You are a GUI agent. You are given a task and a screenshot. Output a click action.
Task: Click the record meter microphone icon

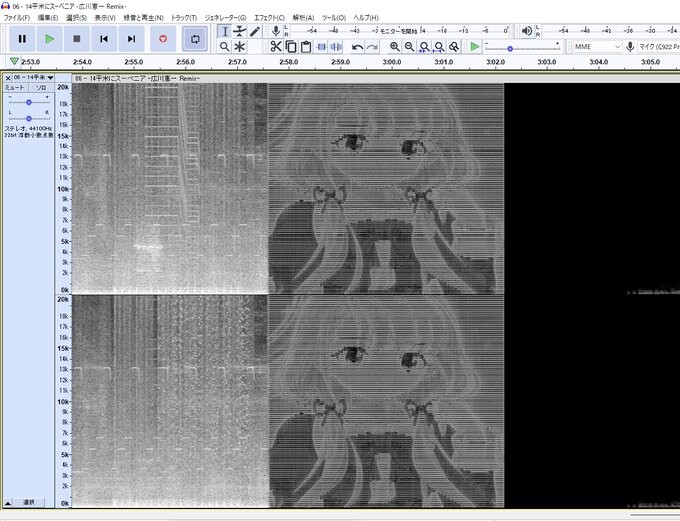(276, 31)
